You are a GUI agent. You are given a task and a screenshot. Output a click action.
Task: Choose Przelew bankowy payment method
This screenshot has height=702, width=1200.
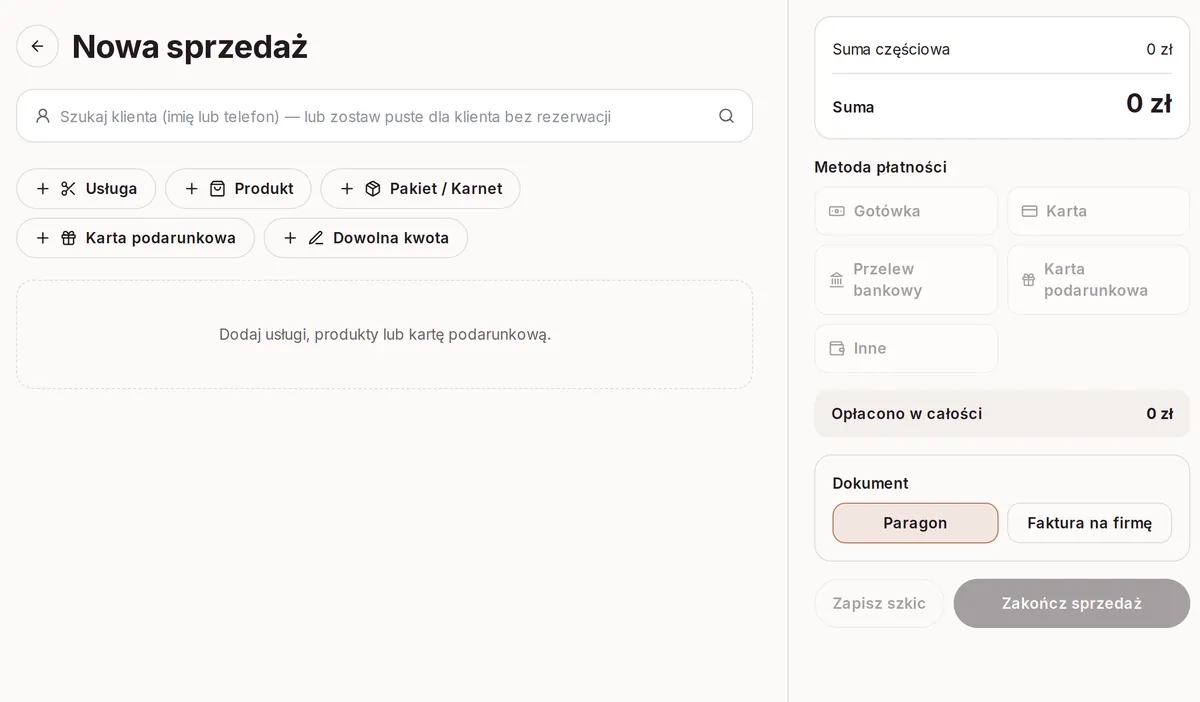pos(906,280)
